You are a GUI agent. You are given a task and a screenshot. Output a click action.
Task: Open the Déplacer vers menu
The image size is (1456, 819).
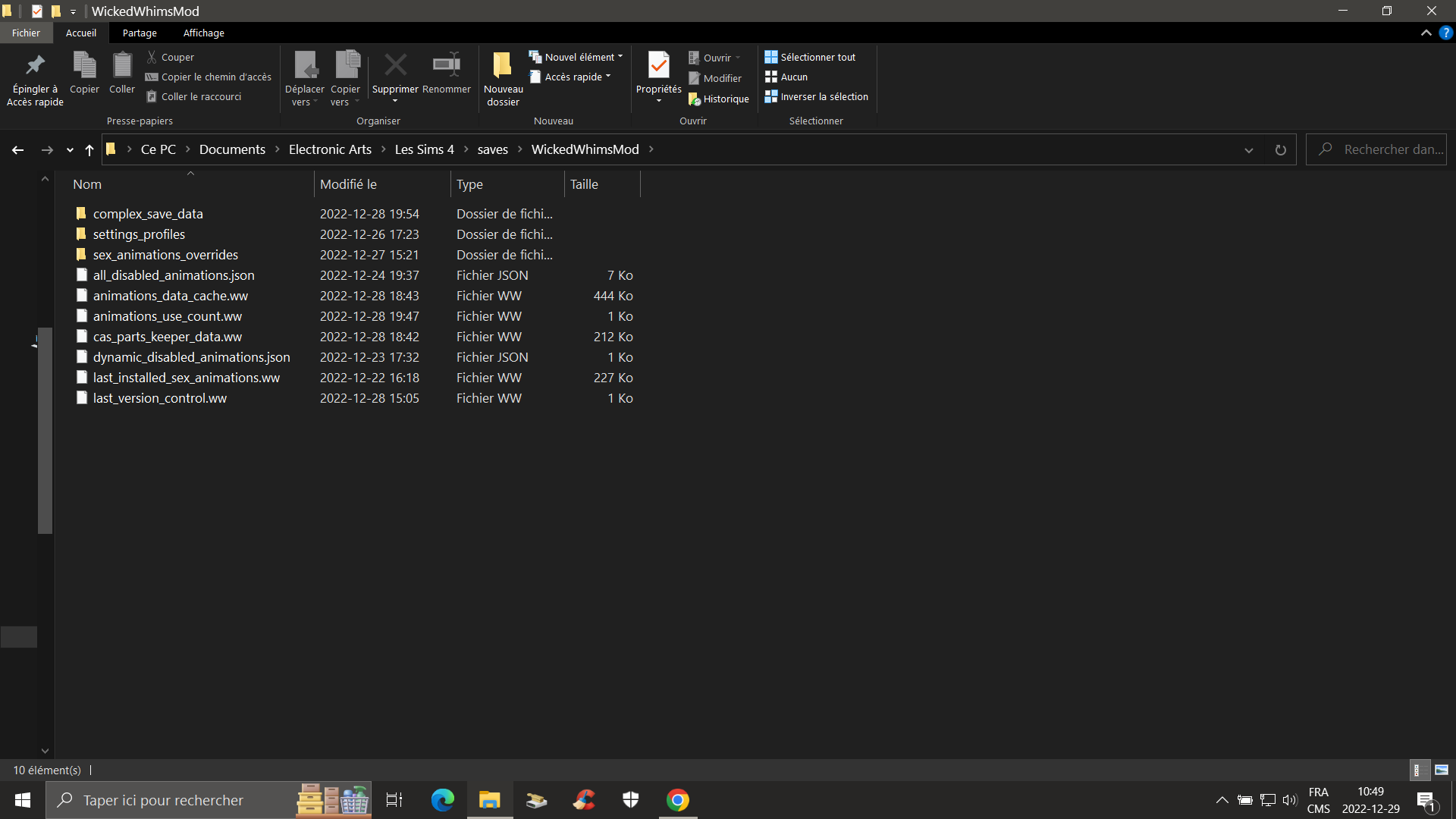coord(304,79)
